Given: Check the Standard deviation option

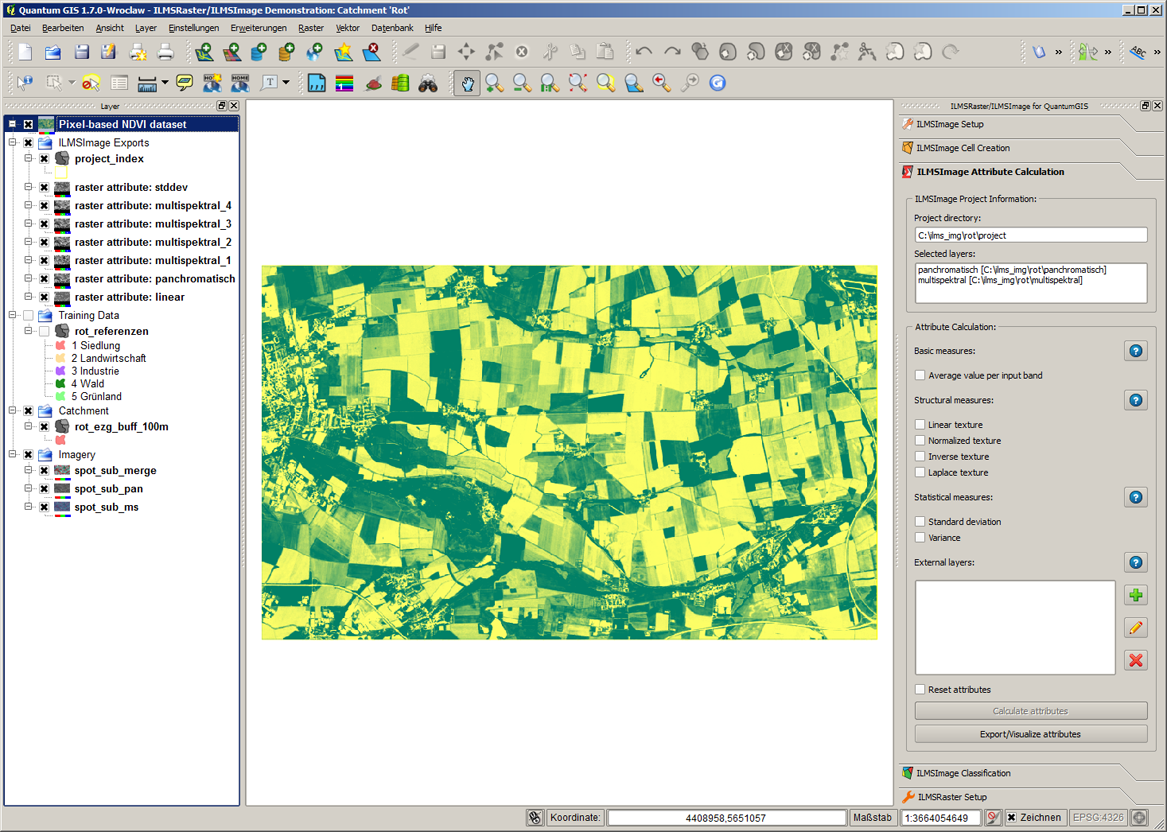Looking at the screenshot, I should point(920,522).
